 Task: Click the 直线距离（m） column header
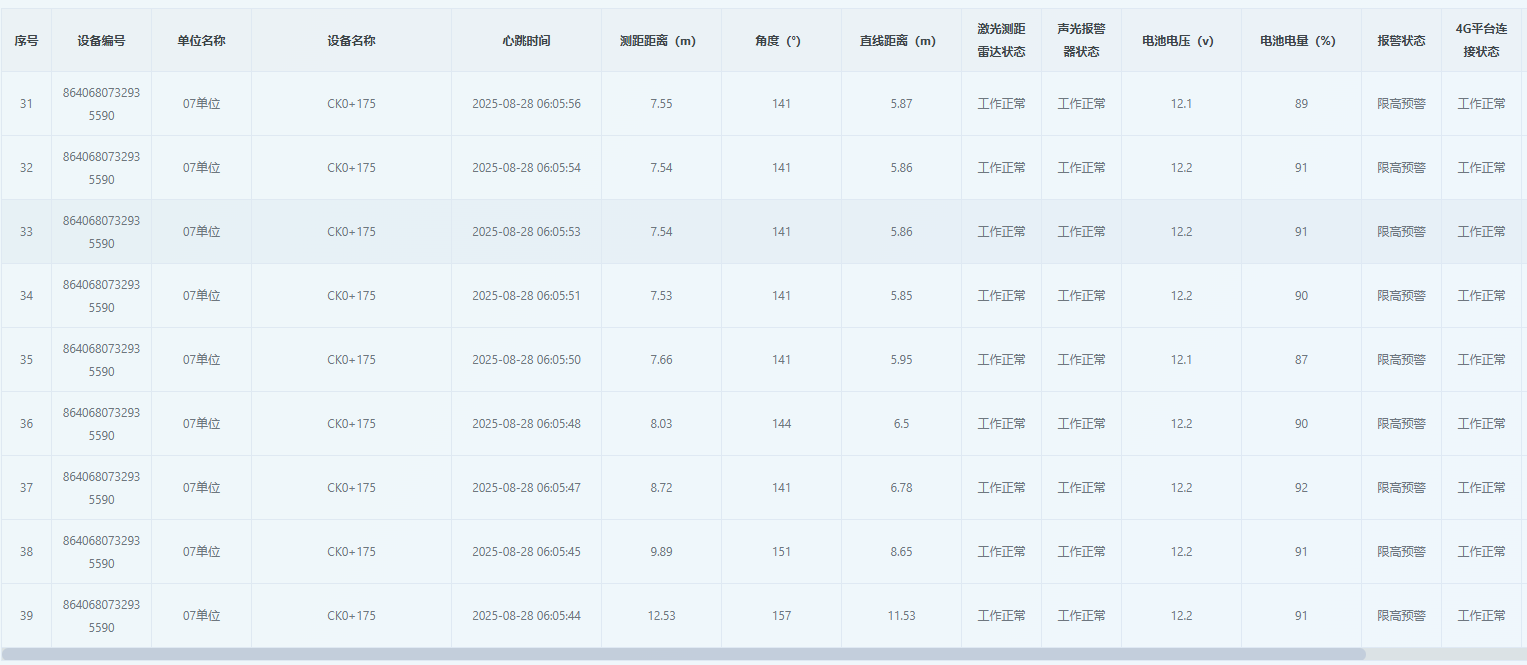pos(901,41)
